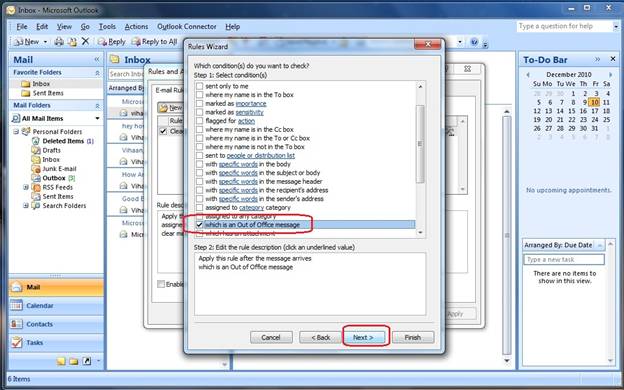Click the sensitivity link
624x390 pixels.
pos(250,112)
